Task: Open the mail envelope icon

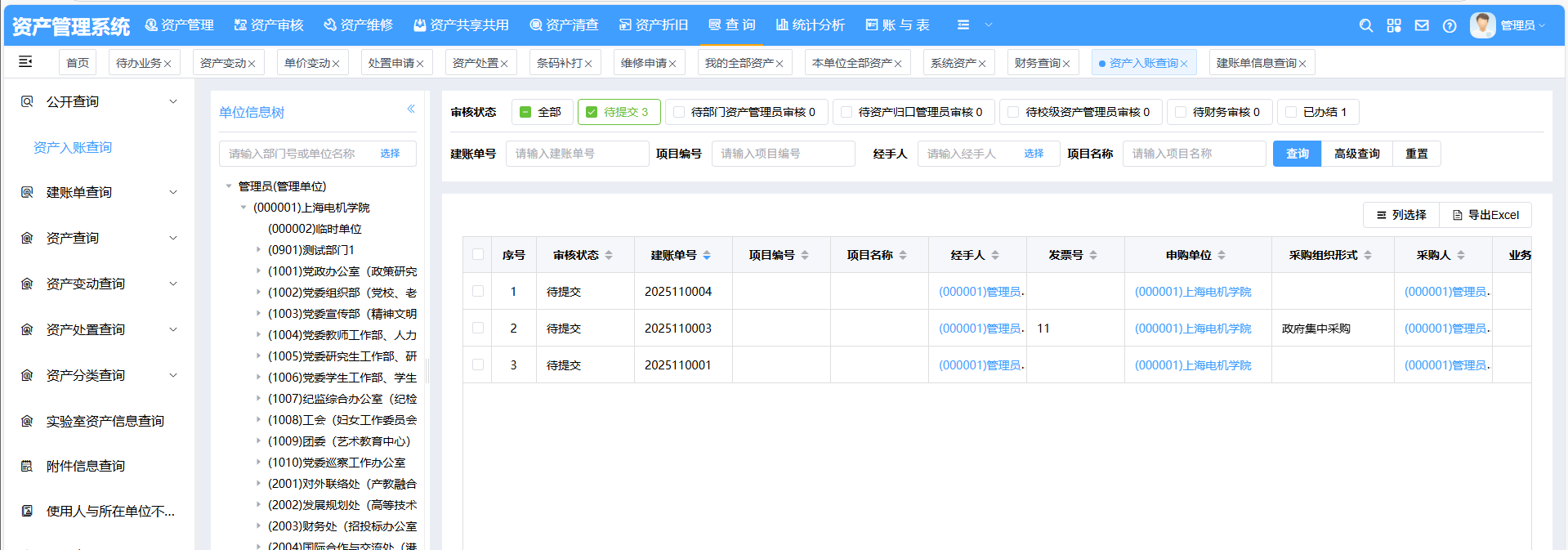Action: 1422,25
